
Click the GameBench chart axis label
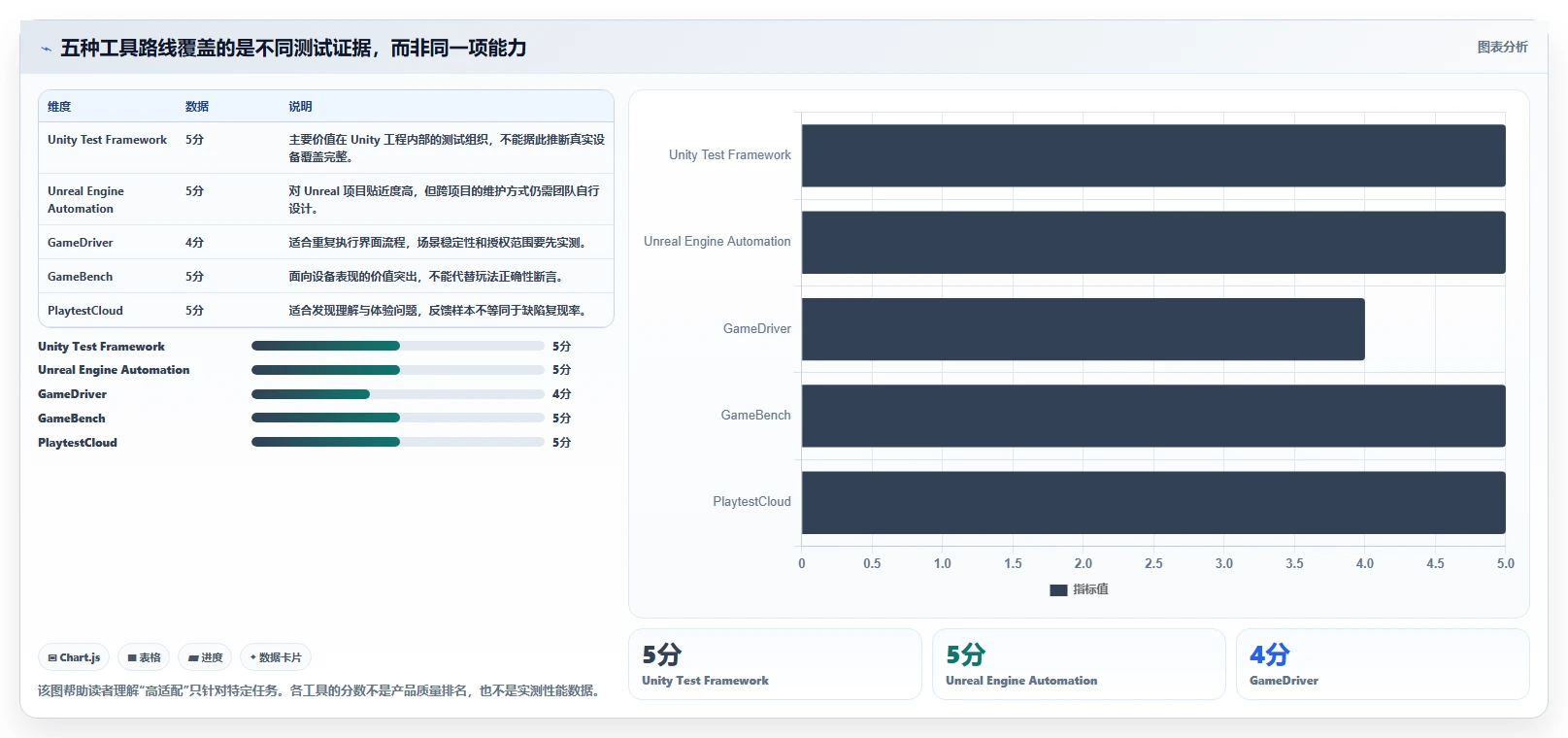pos(756,416)
